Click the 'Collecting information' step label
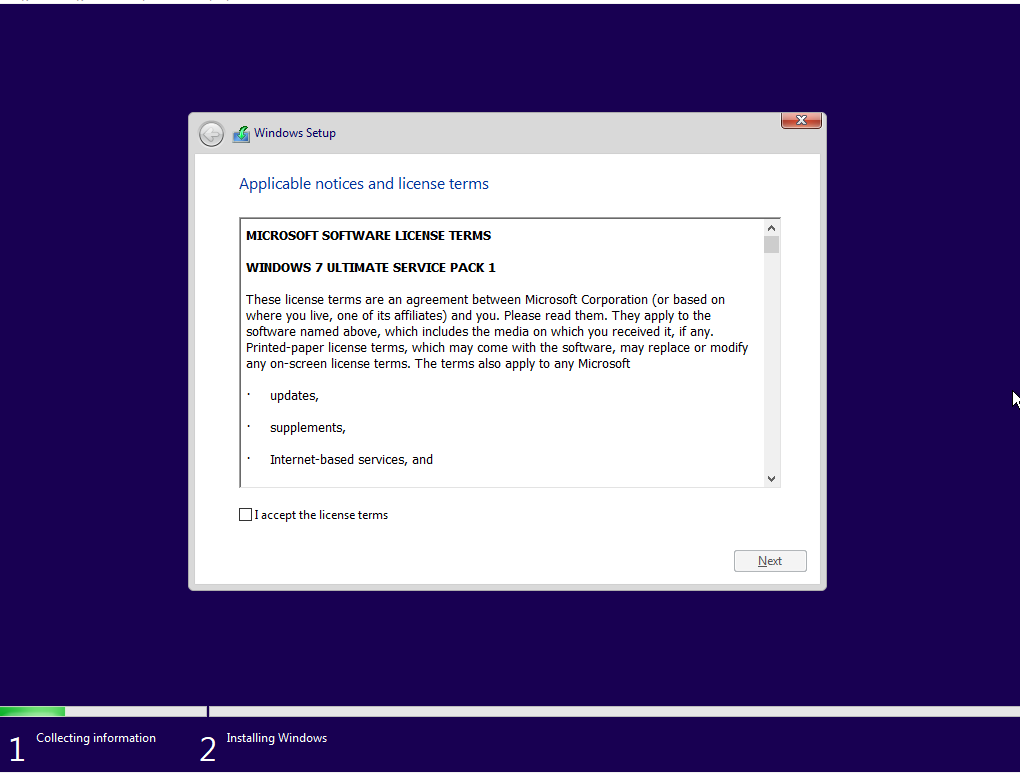The image size is (1020, 773). point(96,738)
